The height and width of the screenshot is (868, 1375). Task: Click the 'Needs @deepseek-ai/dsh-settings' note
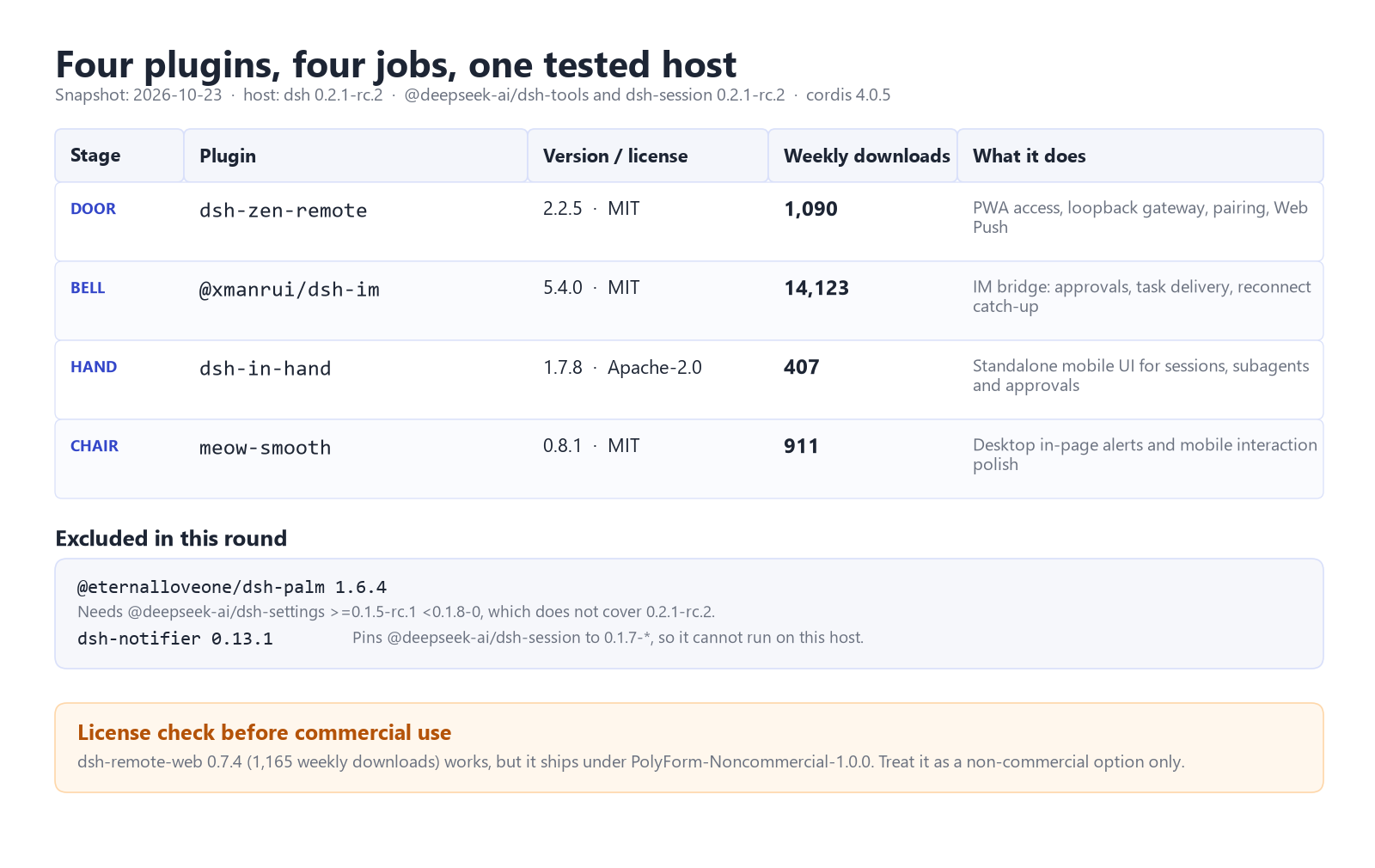[x=396, y=612]
